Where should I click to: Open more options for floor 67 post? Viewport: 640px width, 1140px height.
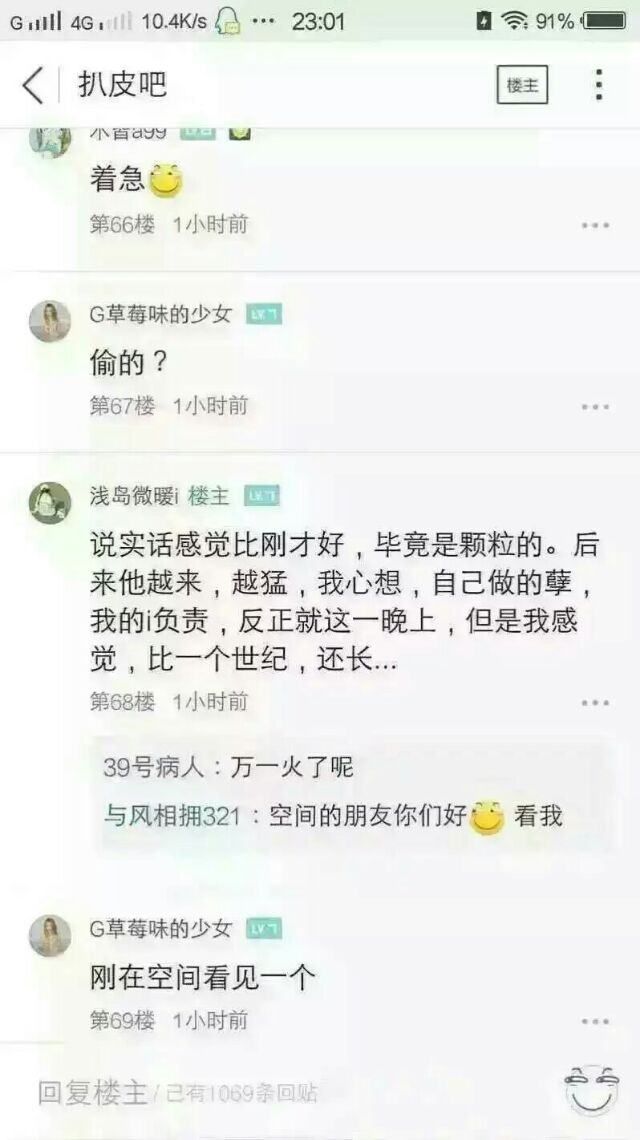(595, 406)
